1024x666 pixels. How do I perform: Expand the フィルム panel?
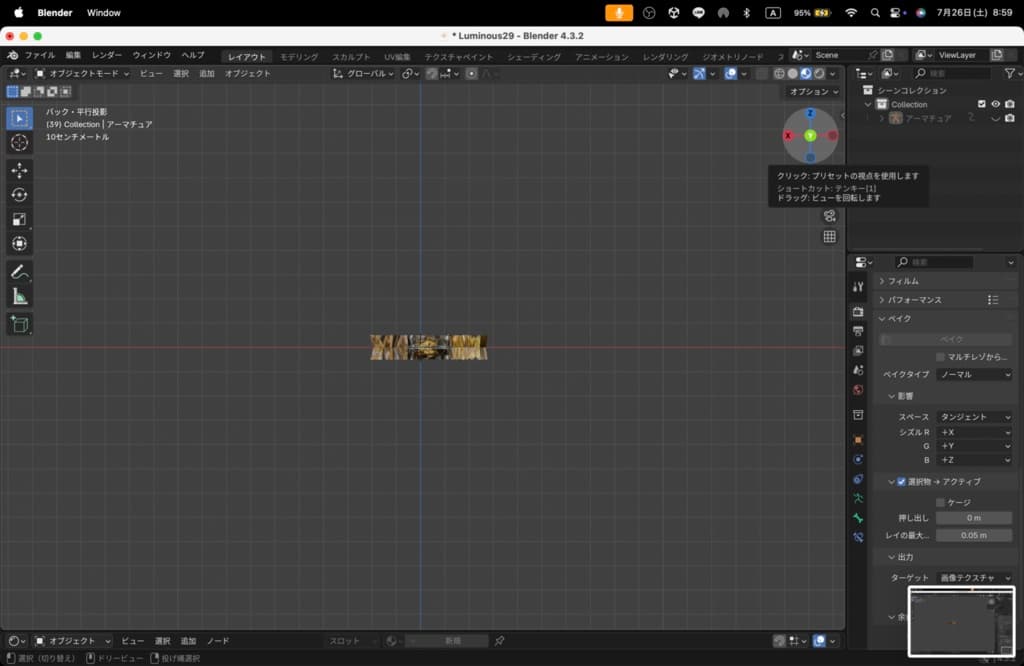(903, 281)
